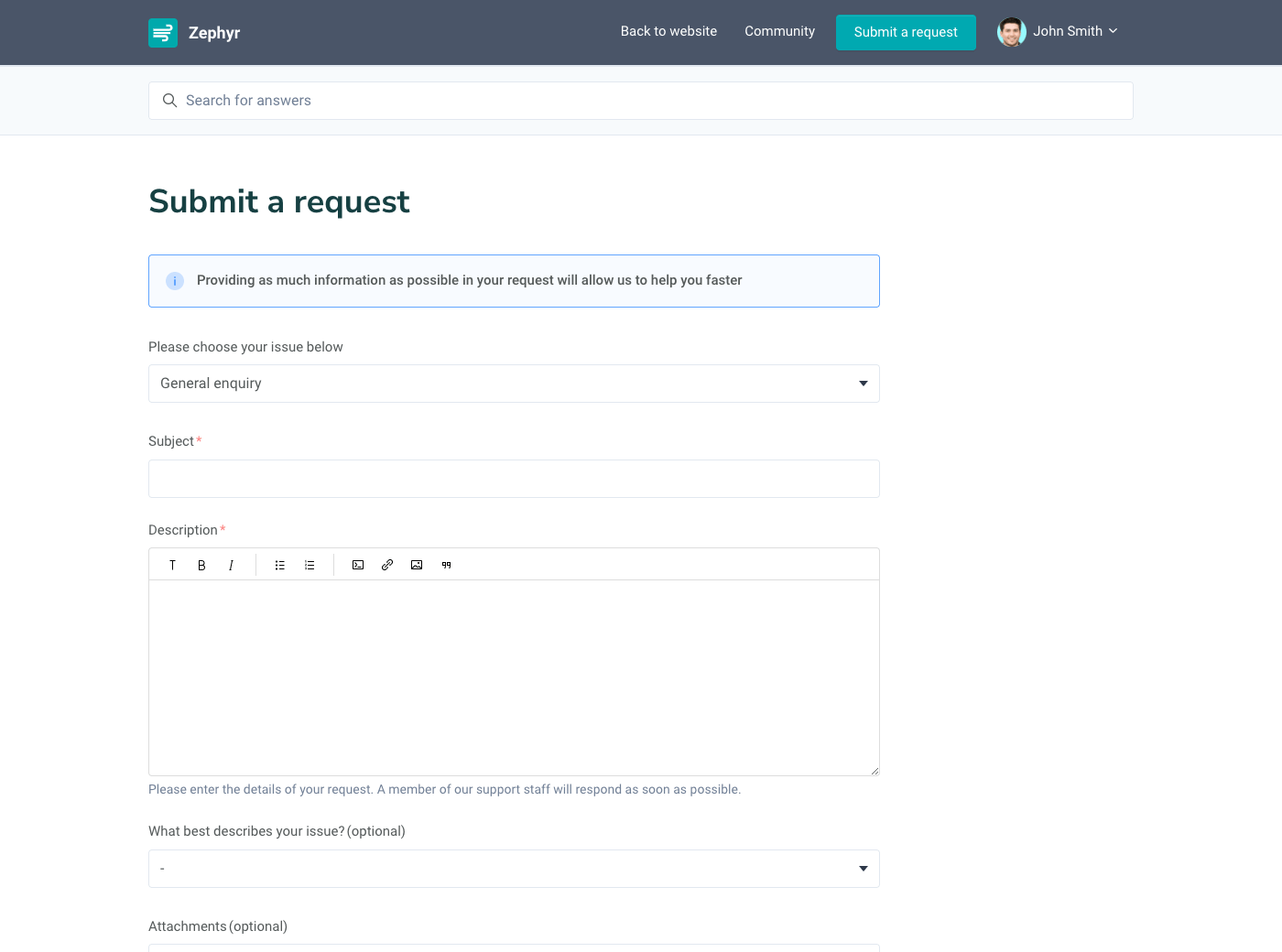Click the Submit a request button
Image resolution: width=1282 pixels, height=952 pixels.
coord(906,32)
